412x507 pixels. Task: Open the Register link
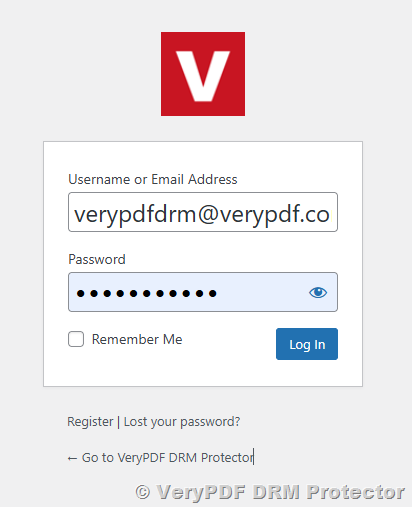[x=90, y=422]
